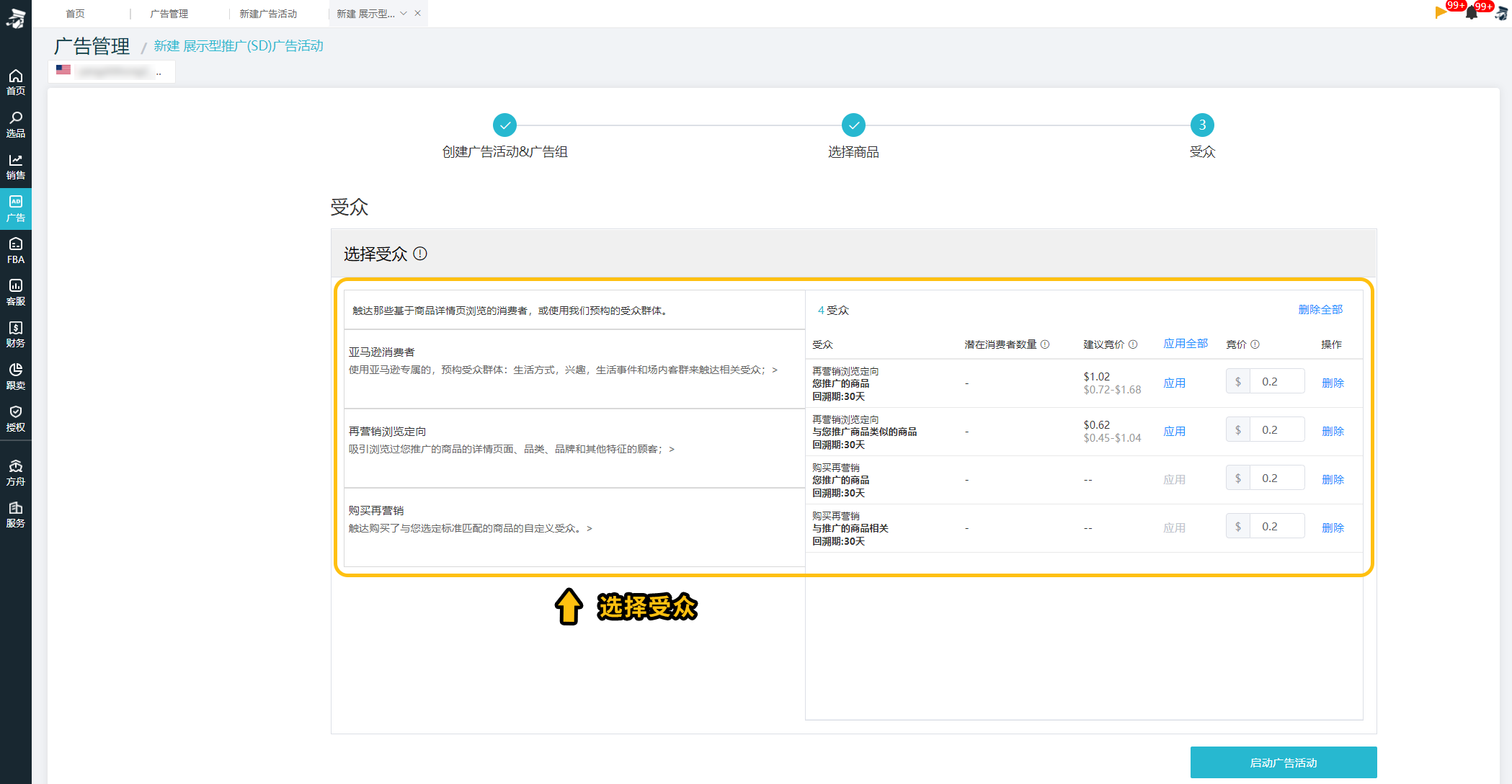Delete the 与推广的商品相关 audience
This screenshot has width=1512, height=784.
[1333, 528]
